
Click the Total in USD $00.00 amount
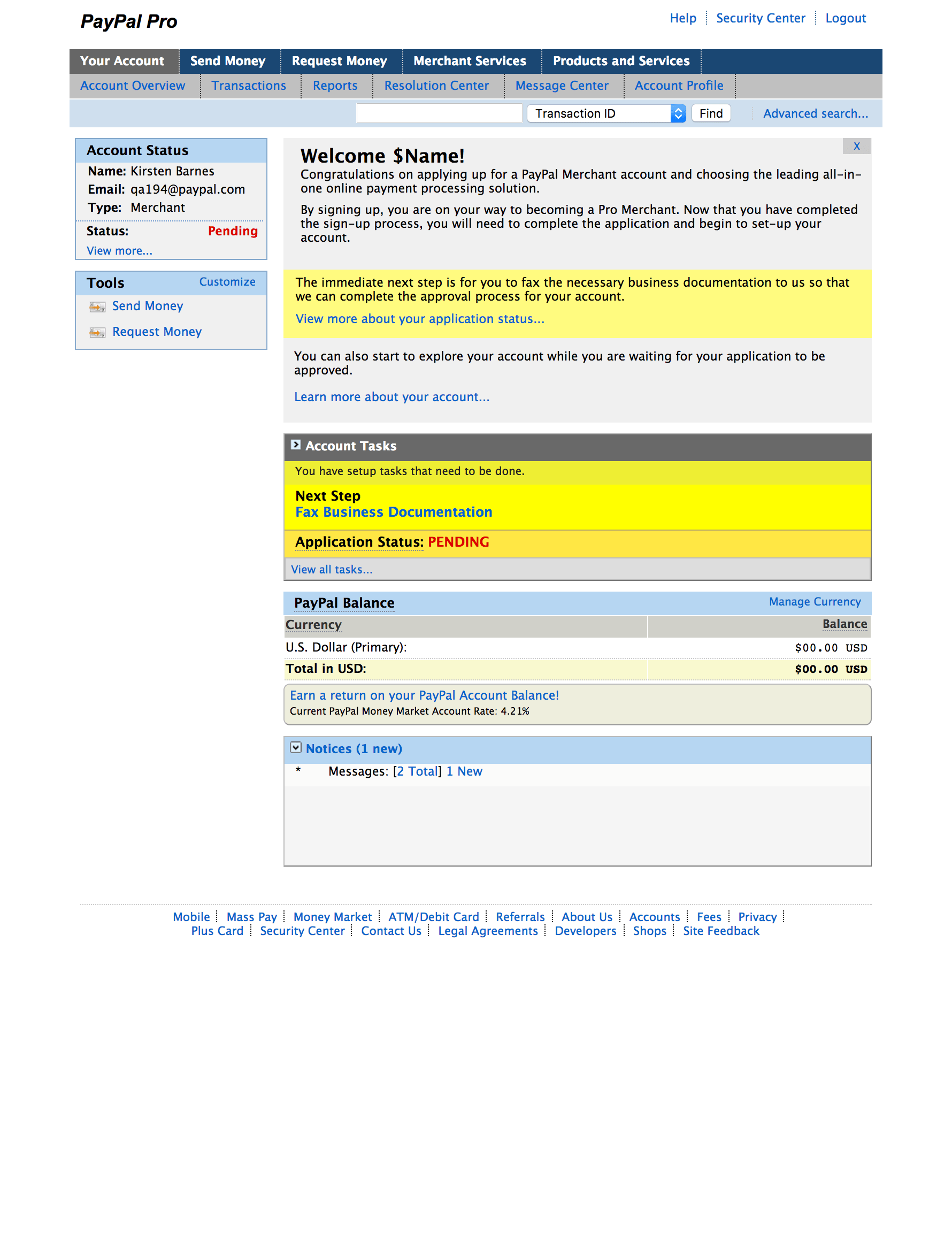tap(831, 669)
